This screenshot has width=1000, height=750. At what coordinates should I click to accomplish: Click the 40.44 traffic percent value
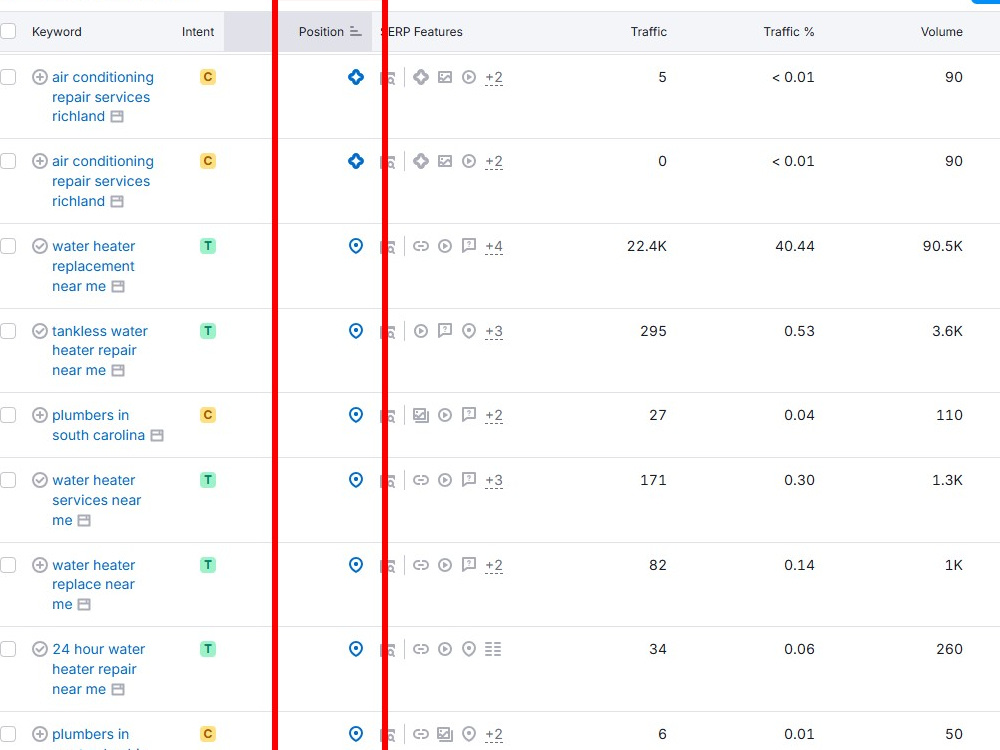pos(795,246)
